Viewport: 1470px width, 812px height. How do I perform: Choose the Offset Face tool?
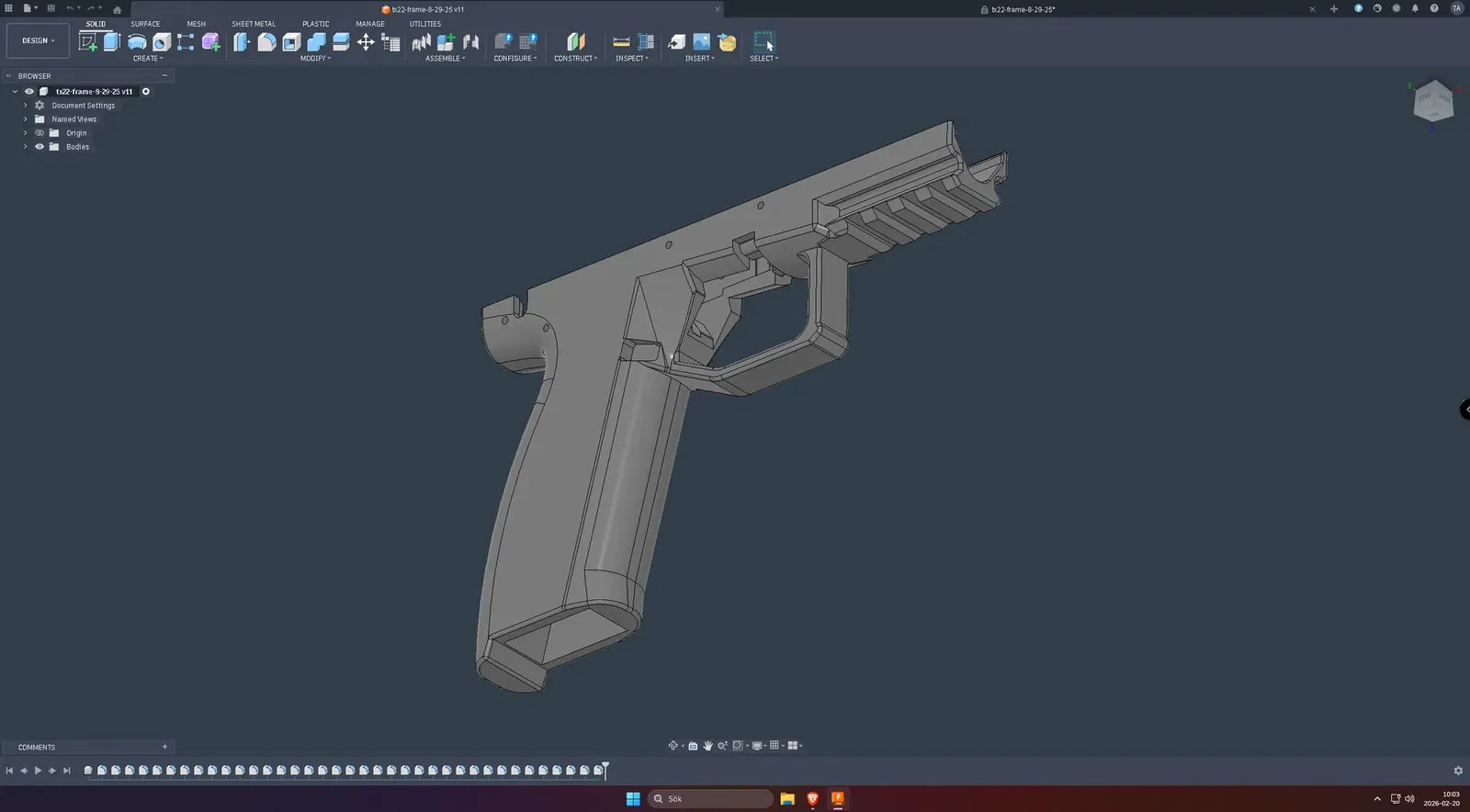[x=341, y=41]
